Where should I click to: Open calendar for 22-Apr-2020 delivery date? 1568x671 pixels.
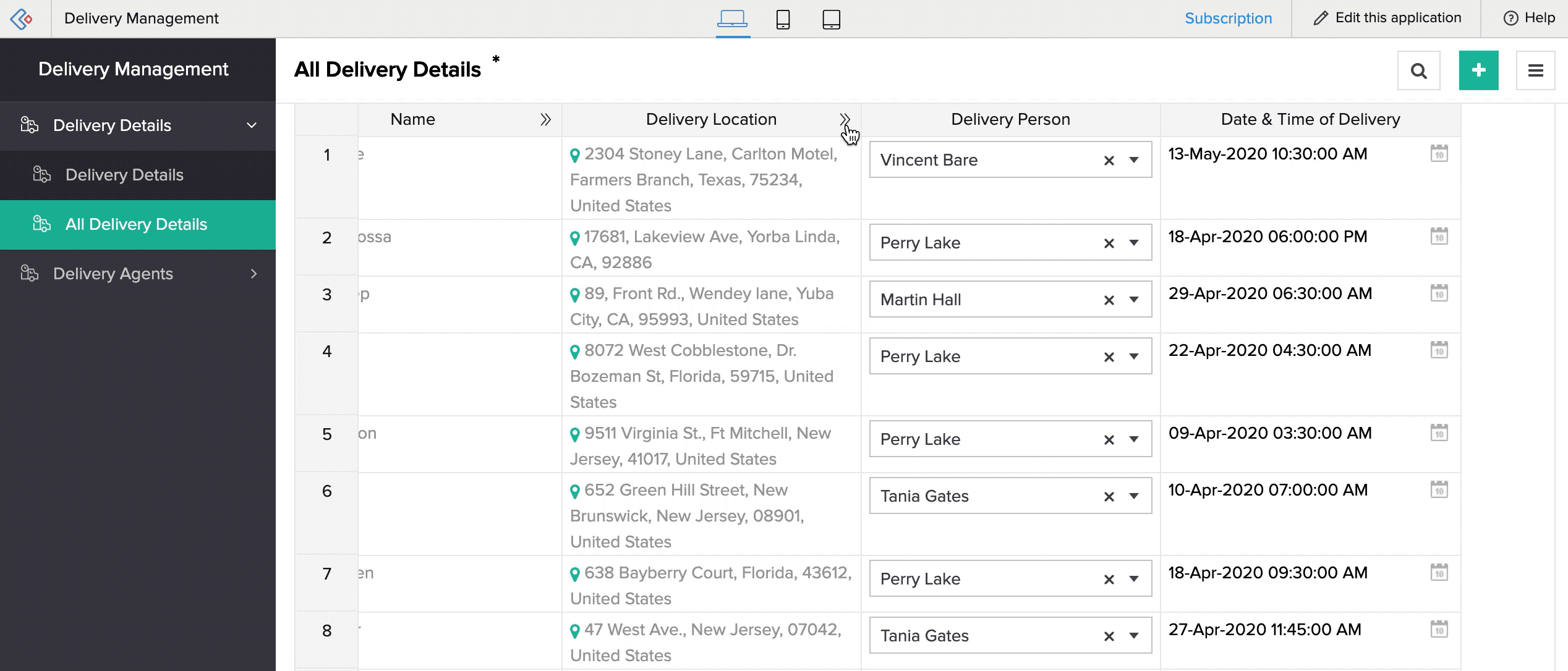pyautogui.click(x=1439, y=350)
